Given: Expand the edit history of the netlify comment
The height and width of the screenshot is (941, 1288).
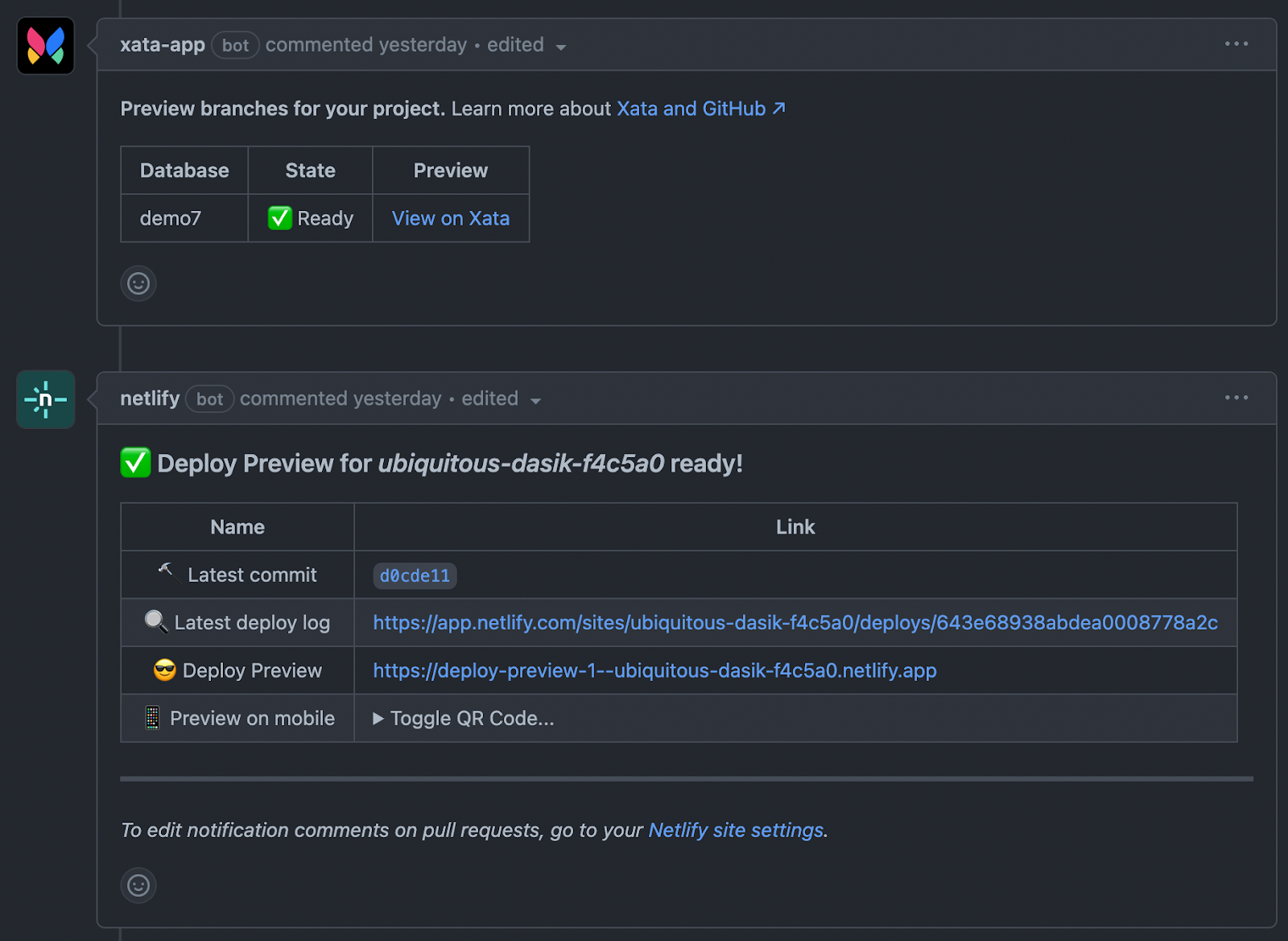Looking at the screenshot, I should (501, 399).
